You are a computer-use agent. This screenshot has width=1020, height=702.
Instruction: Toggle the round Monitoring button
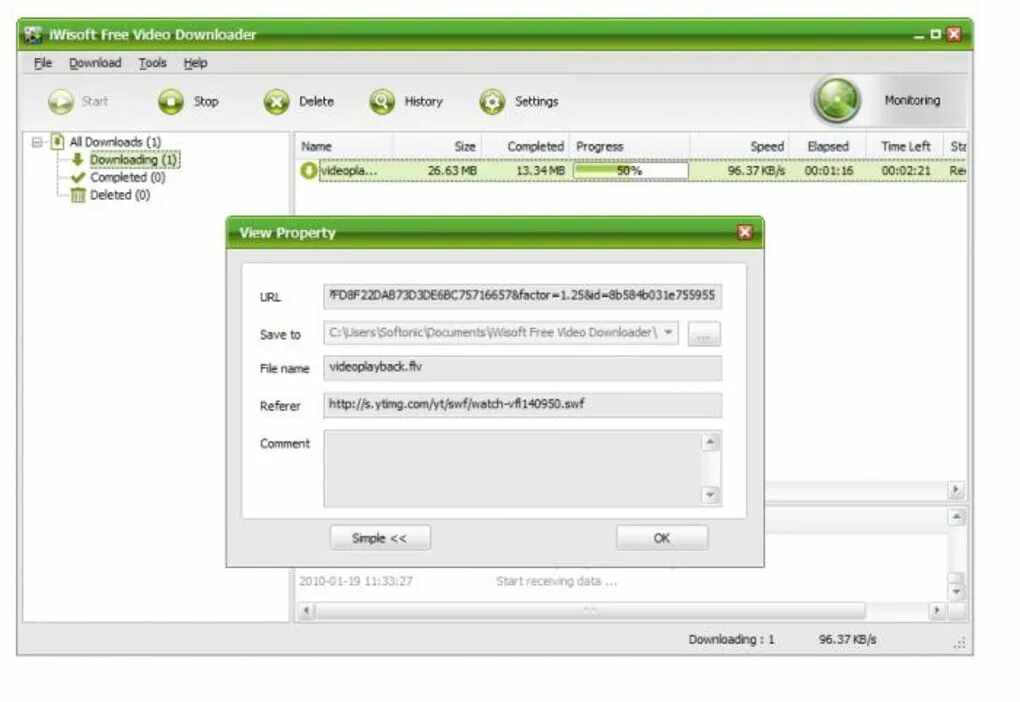tap(837, 100)
